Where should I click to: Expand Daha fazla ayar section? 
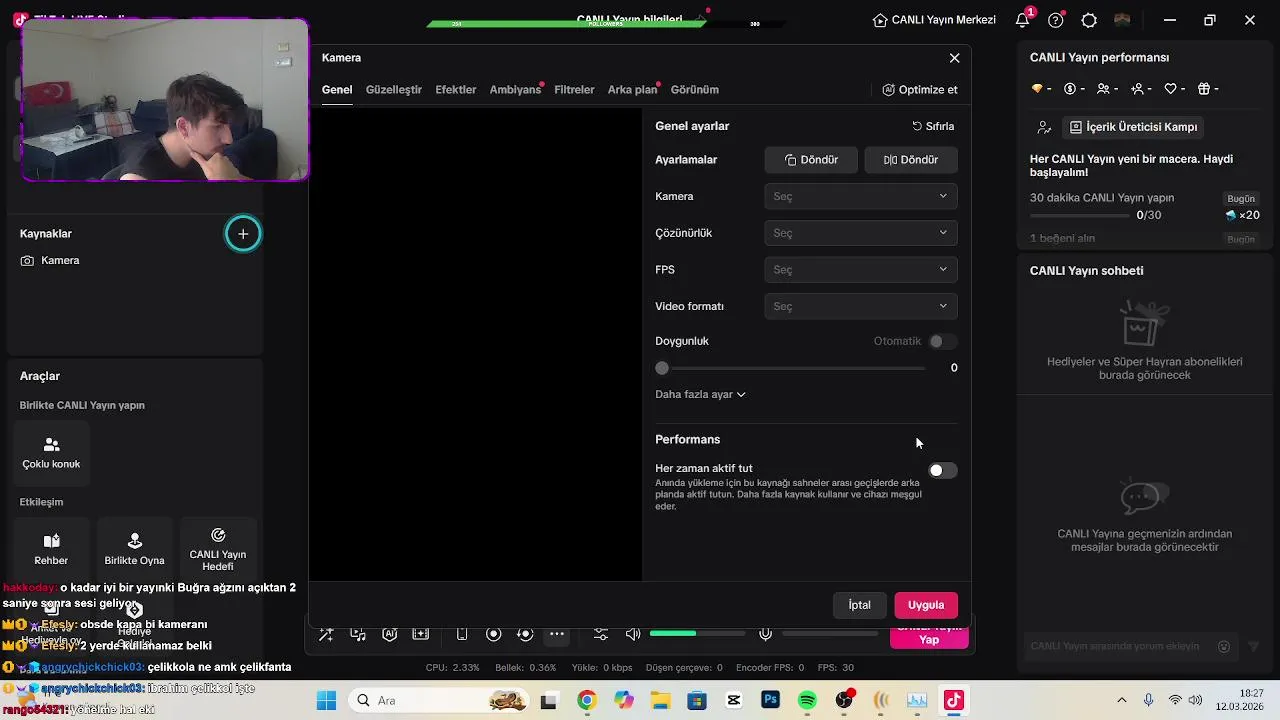coord(700,394)
